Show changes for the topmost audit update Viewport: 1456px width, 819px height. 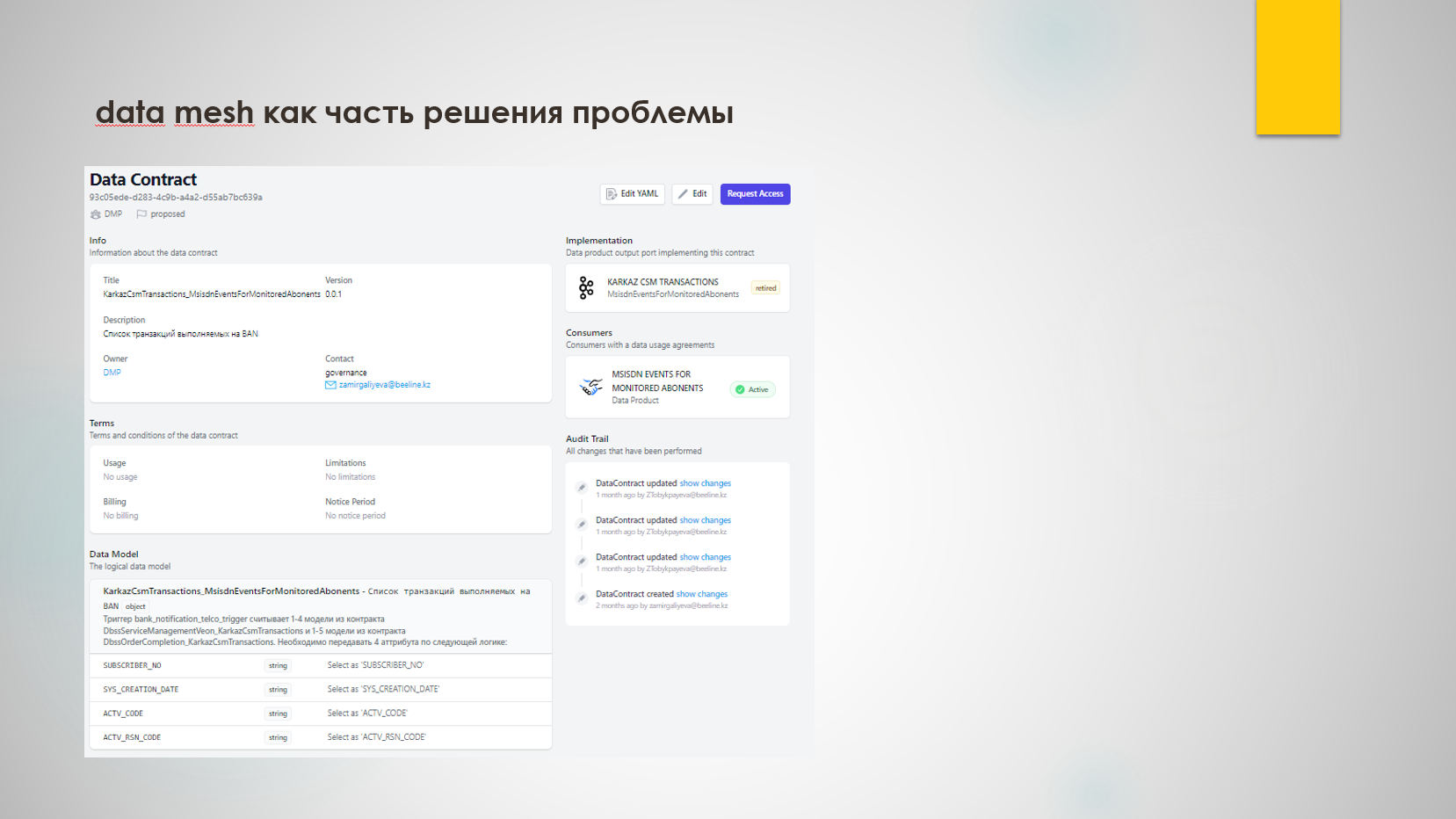[x=705, y=483]
